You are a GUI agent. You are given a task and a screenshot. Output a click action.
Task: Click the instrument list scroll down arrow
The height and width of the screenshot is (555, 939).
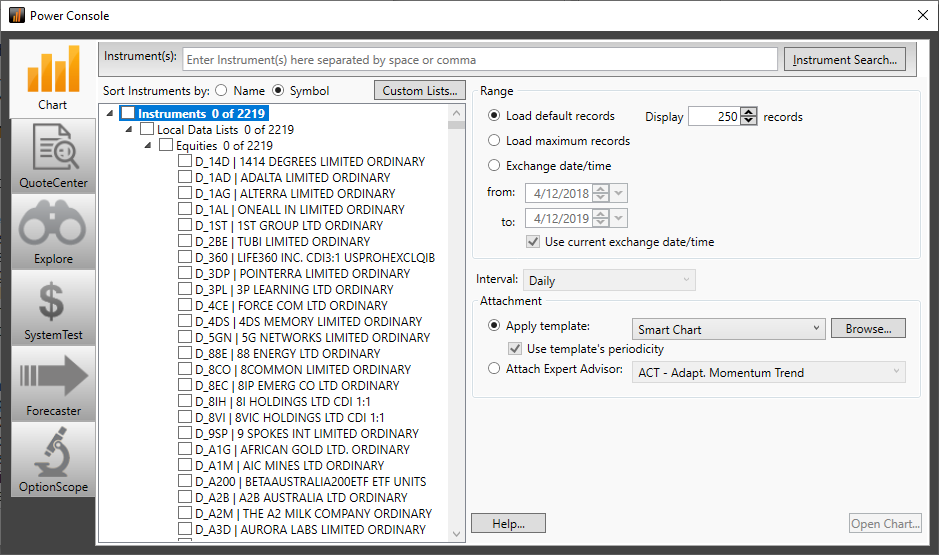456,534
